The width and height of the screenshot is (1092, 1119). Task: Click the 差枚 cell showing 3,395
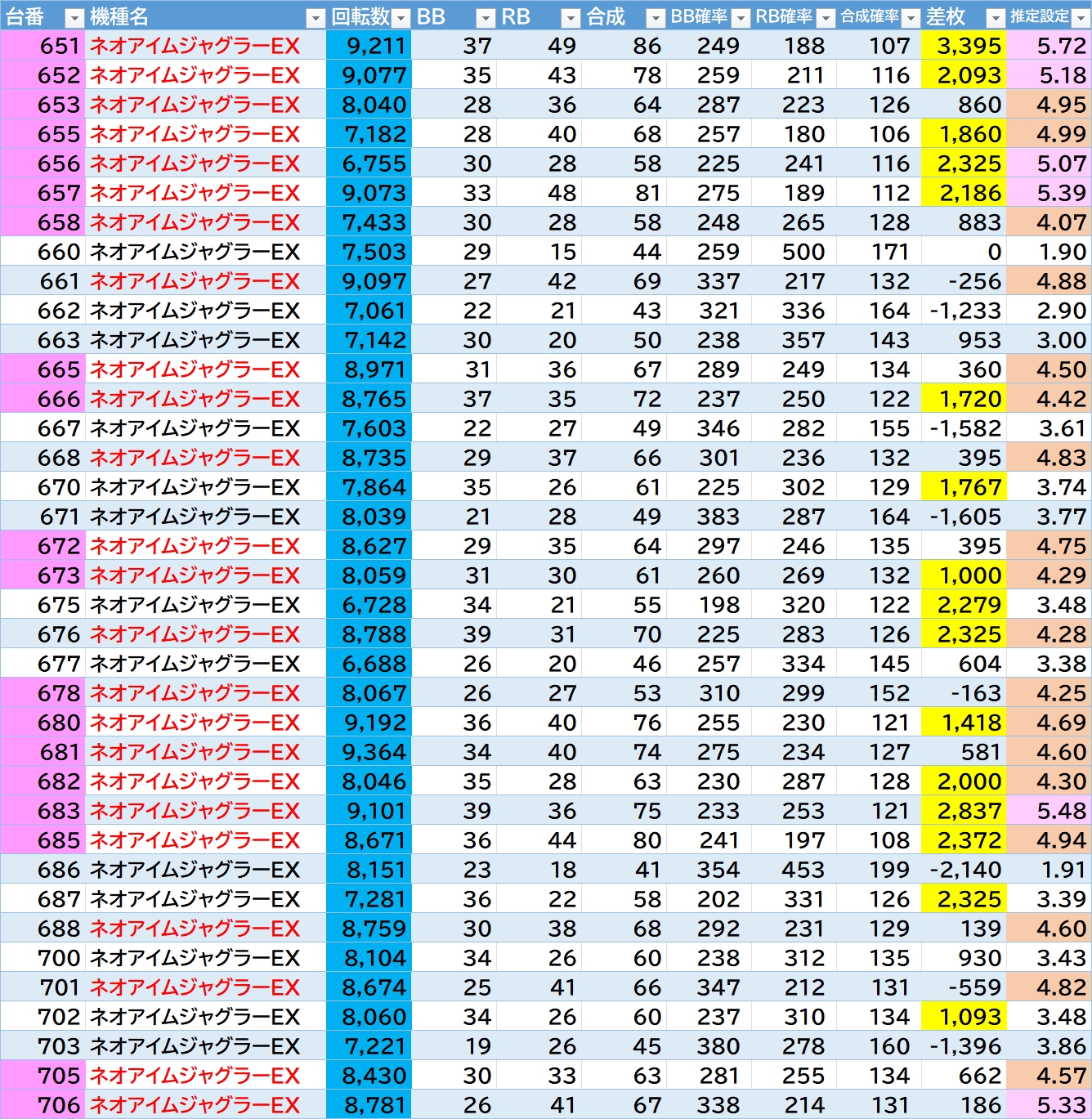coord(964,46)
